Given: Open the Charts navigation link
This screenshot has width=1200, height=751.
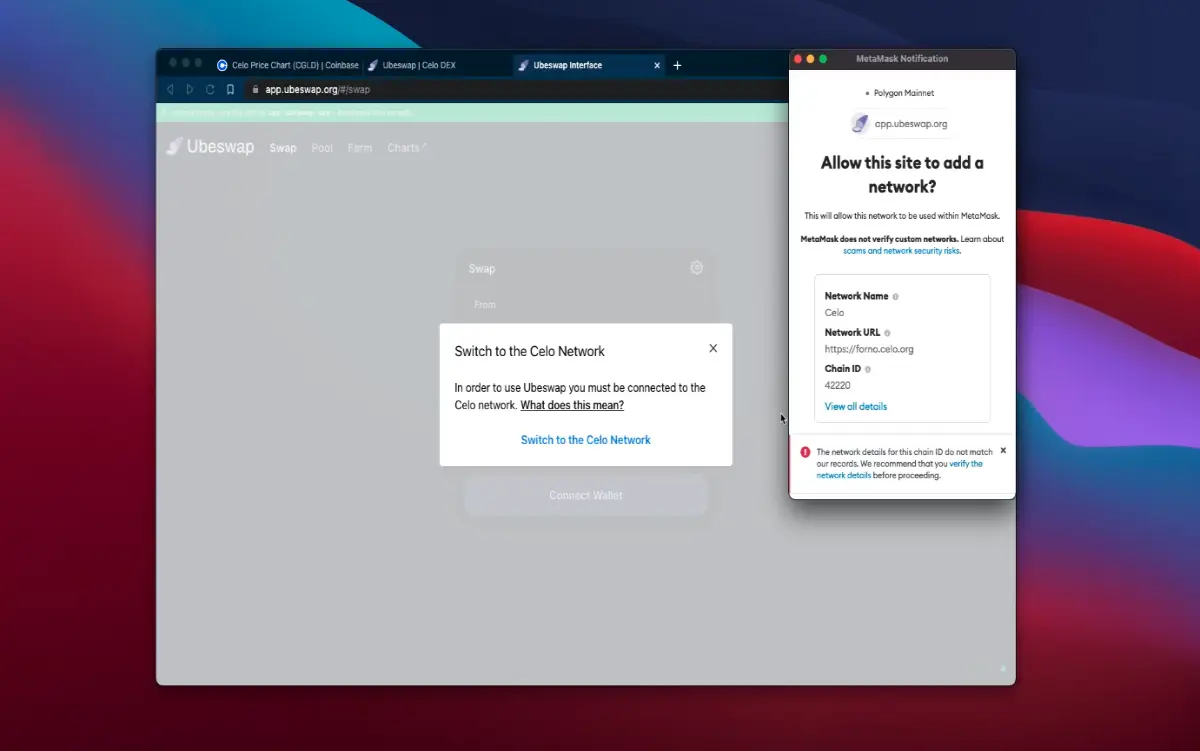Looking at the screenshot, I should [406, 148].
